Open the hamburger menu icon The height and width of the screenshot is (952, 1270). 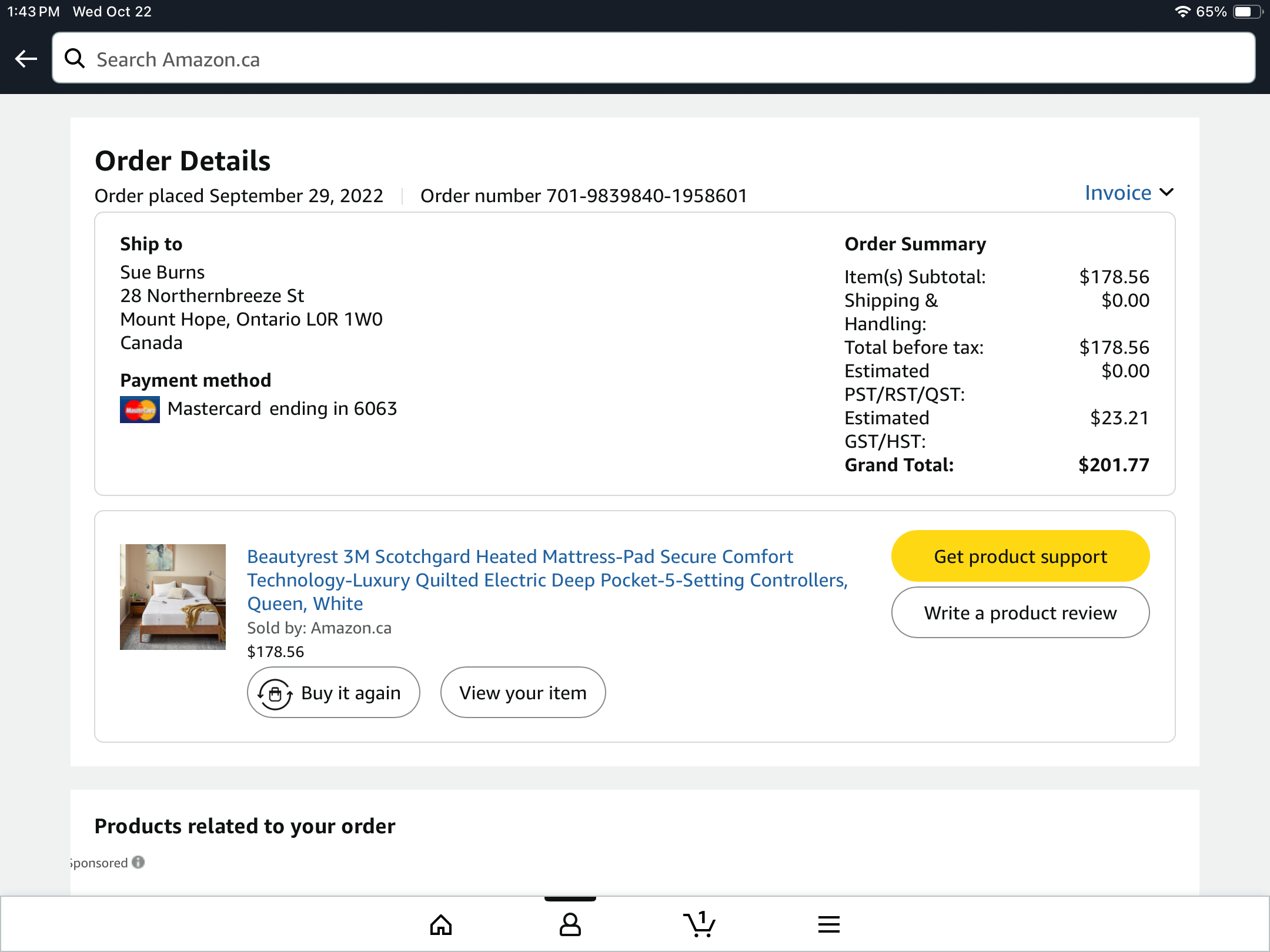coord(828,925)
